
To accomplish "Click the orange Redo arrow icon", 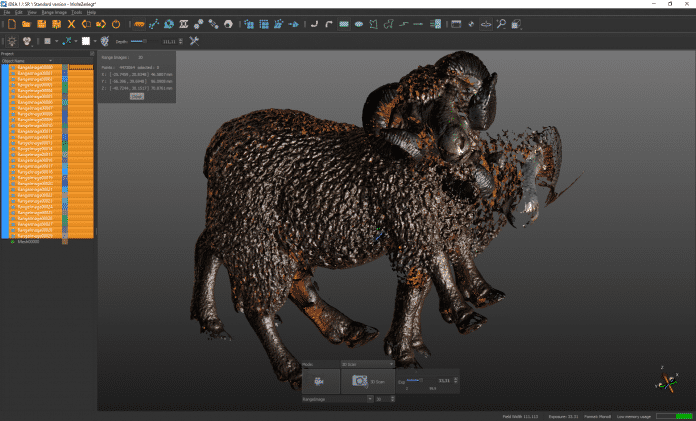I will tap(101, 23).
